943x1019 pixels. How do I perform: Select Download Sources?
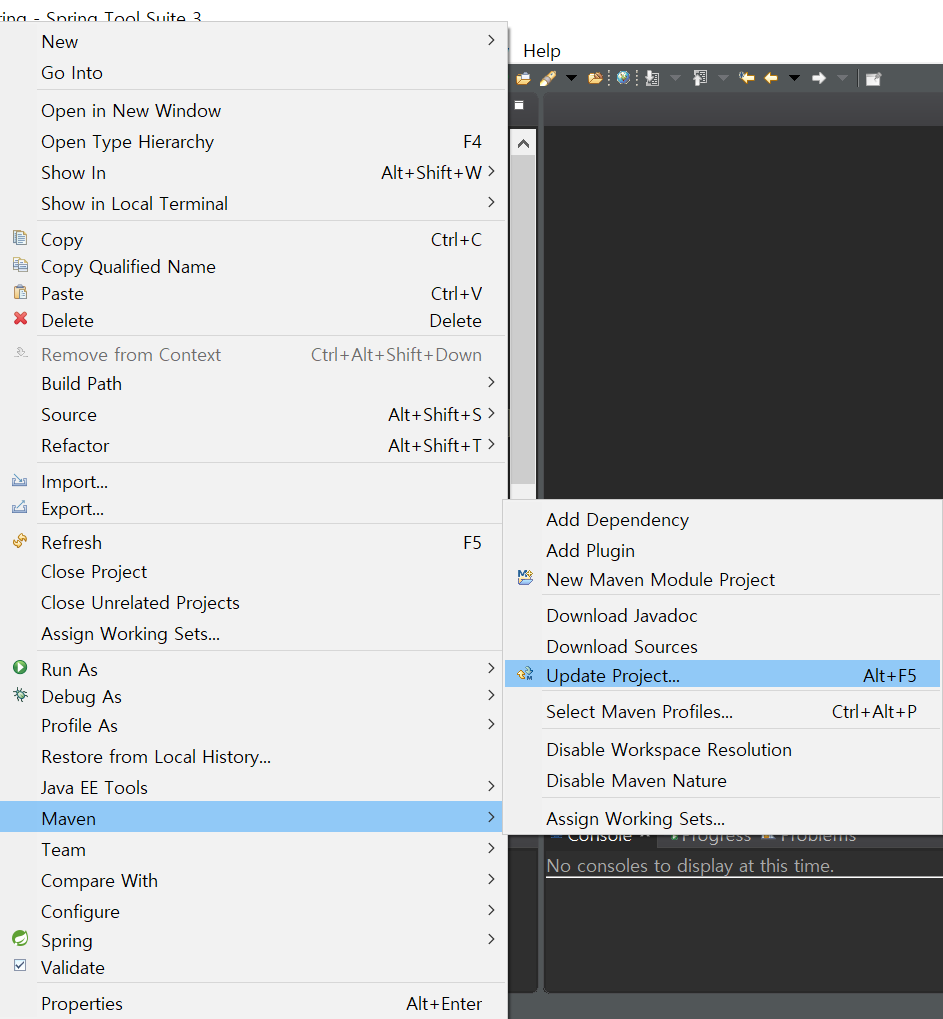coord(723,647)
